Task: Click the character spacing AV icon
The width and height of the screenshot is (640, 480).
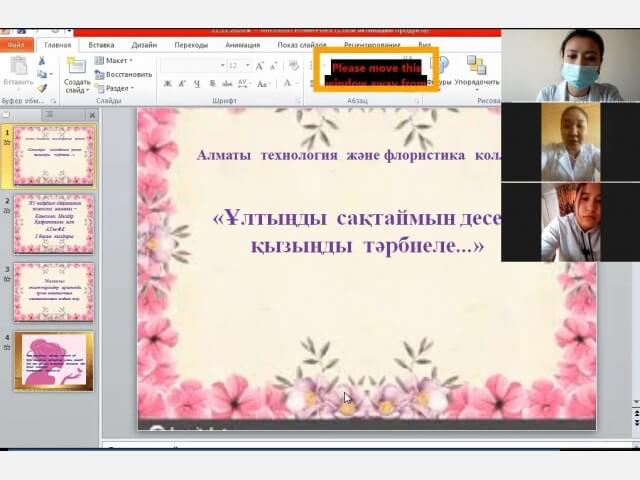Action: coord(243,84)
